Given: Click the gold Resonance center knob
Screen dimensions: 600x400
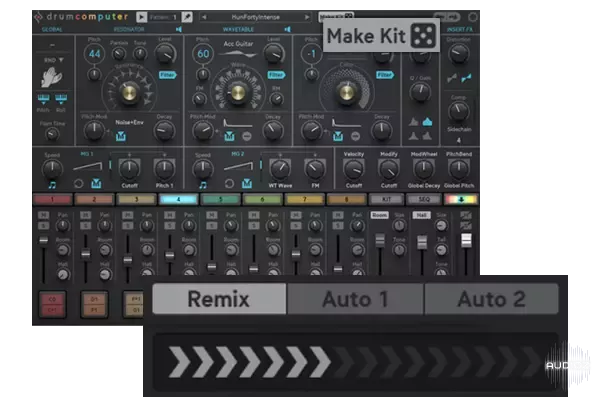Looking at the screenshot, I should click(x=129, y=92).
